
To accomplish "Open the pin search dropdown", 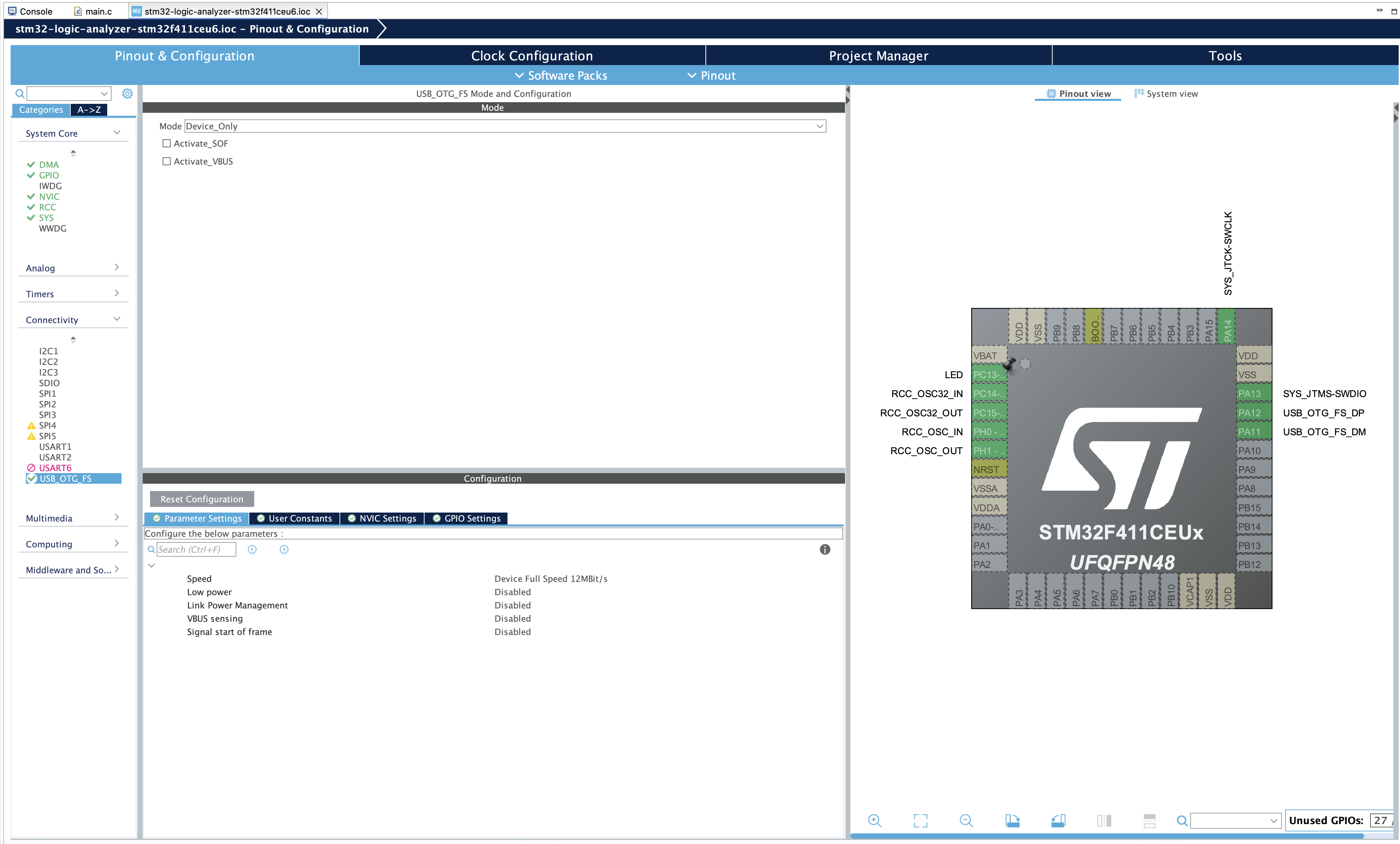I will (1273, 821).
